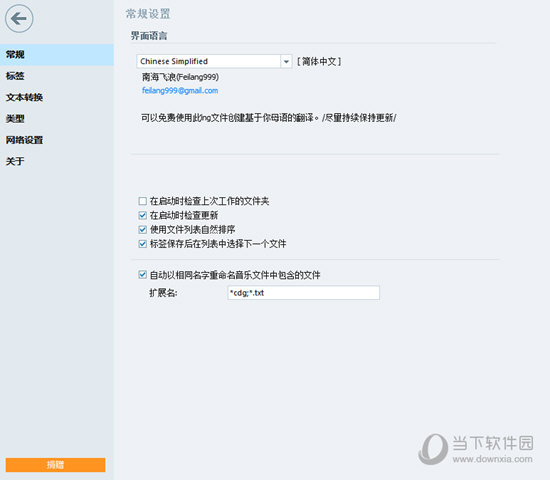Open the 关于 page
This screenshot has height=480, width=550.
click(x=57, y=162)
